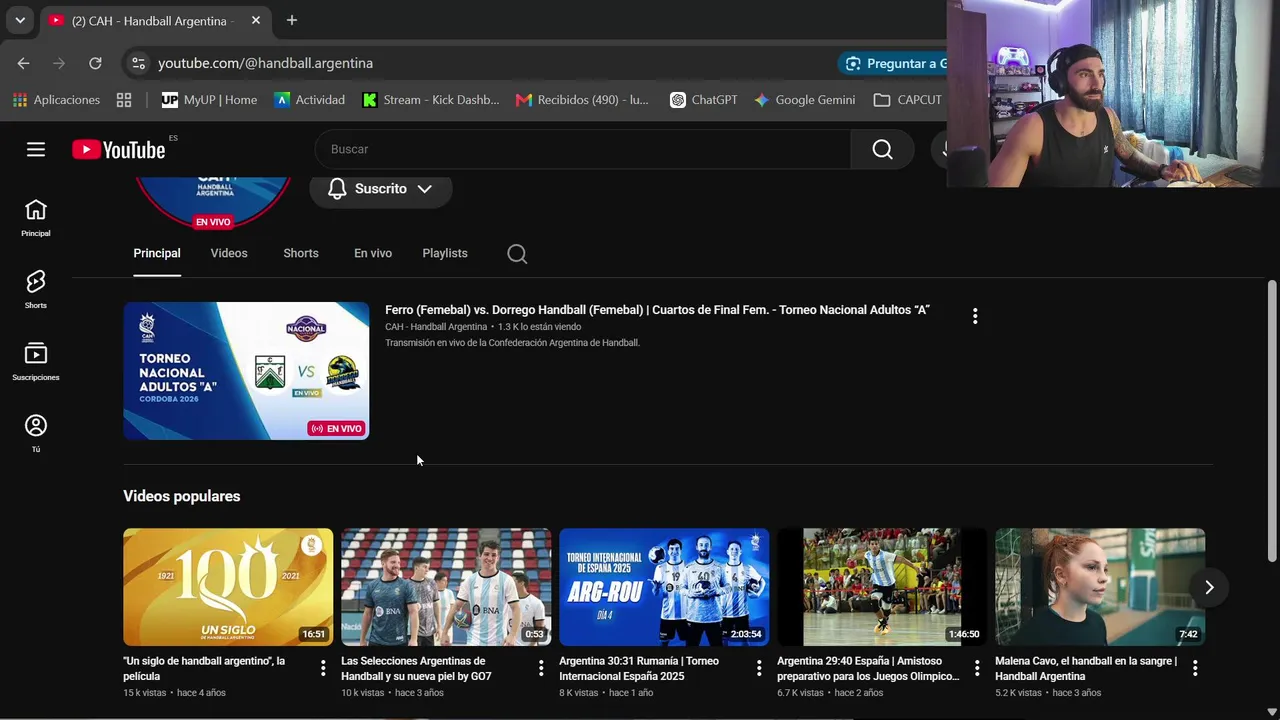Expand the Suscrito notification dropdown
Screen dimensions: 1280x720
(x=380, y=189)
